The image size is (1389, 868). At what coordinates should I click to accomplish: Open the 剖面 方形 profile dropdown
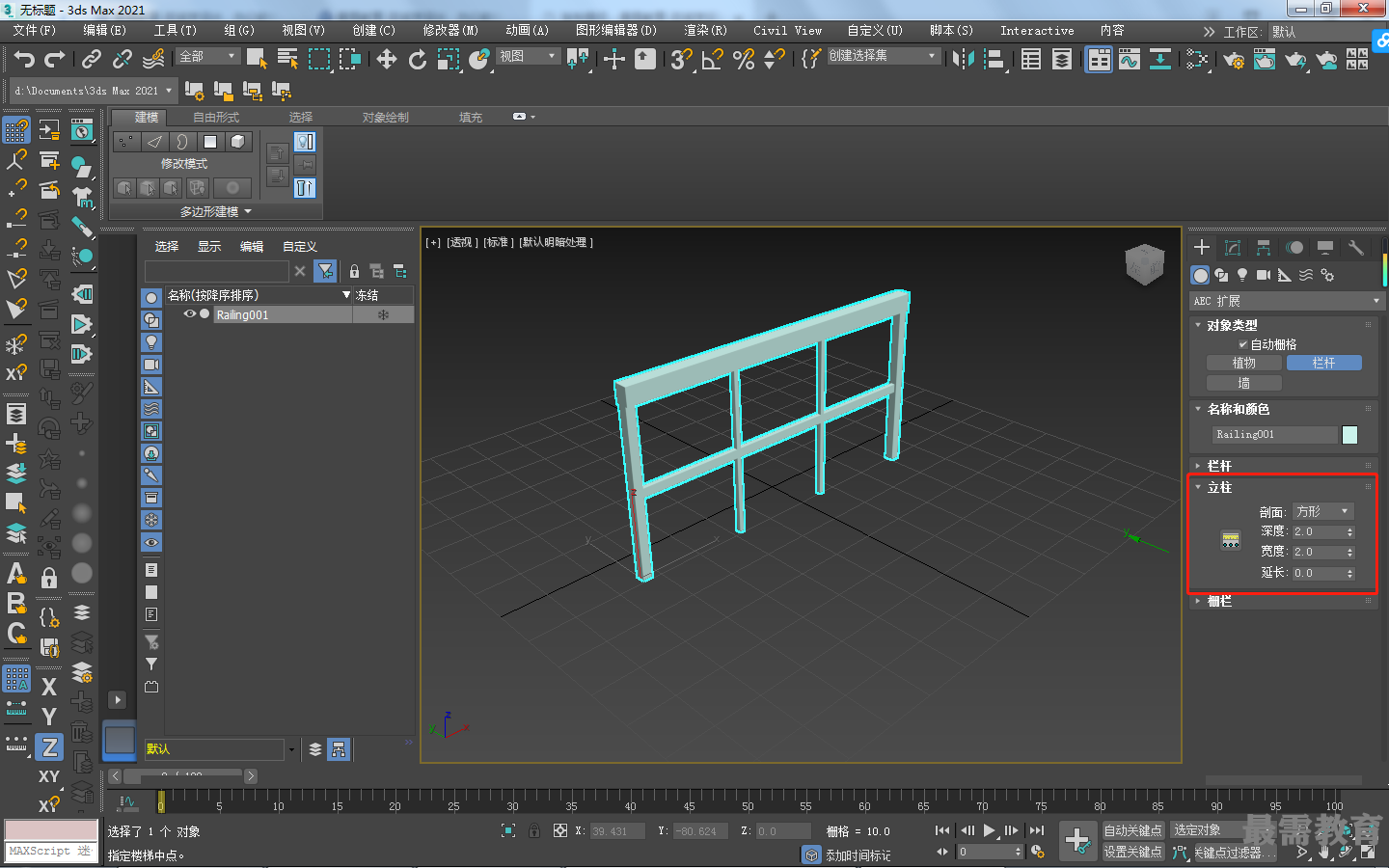point(1323,511)
